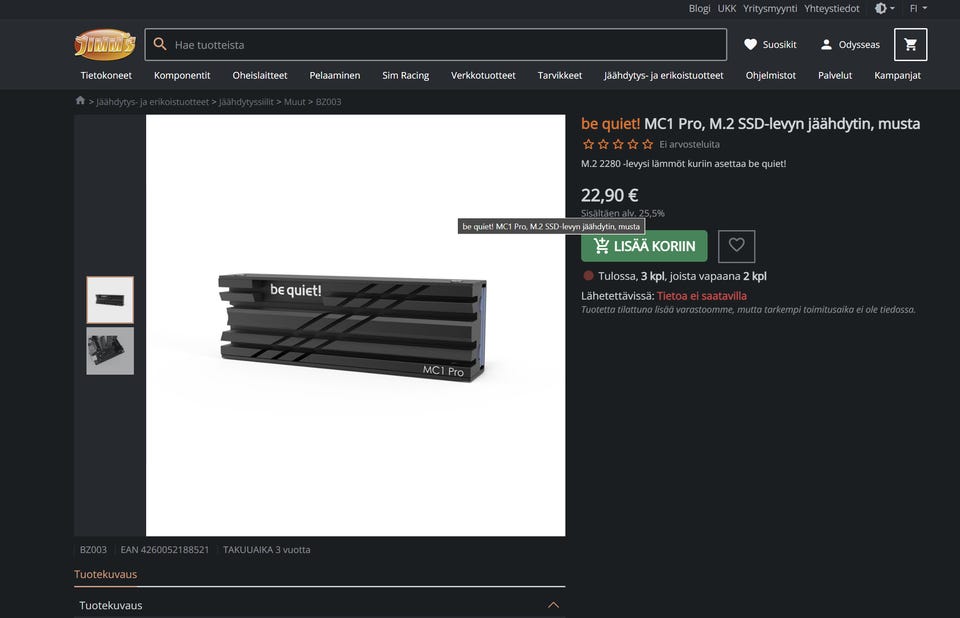Screen dimensions: 960x618
Task: Click the heart wishlist button beside Lisää koriin
Action: [737, 246]
